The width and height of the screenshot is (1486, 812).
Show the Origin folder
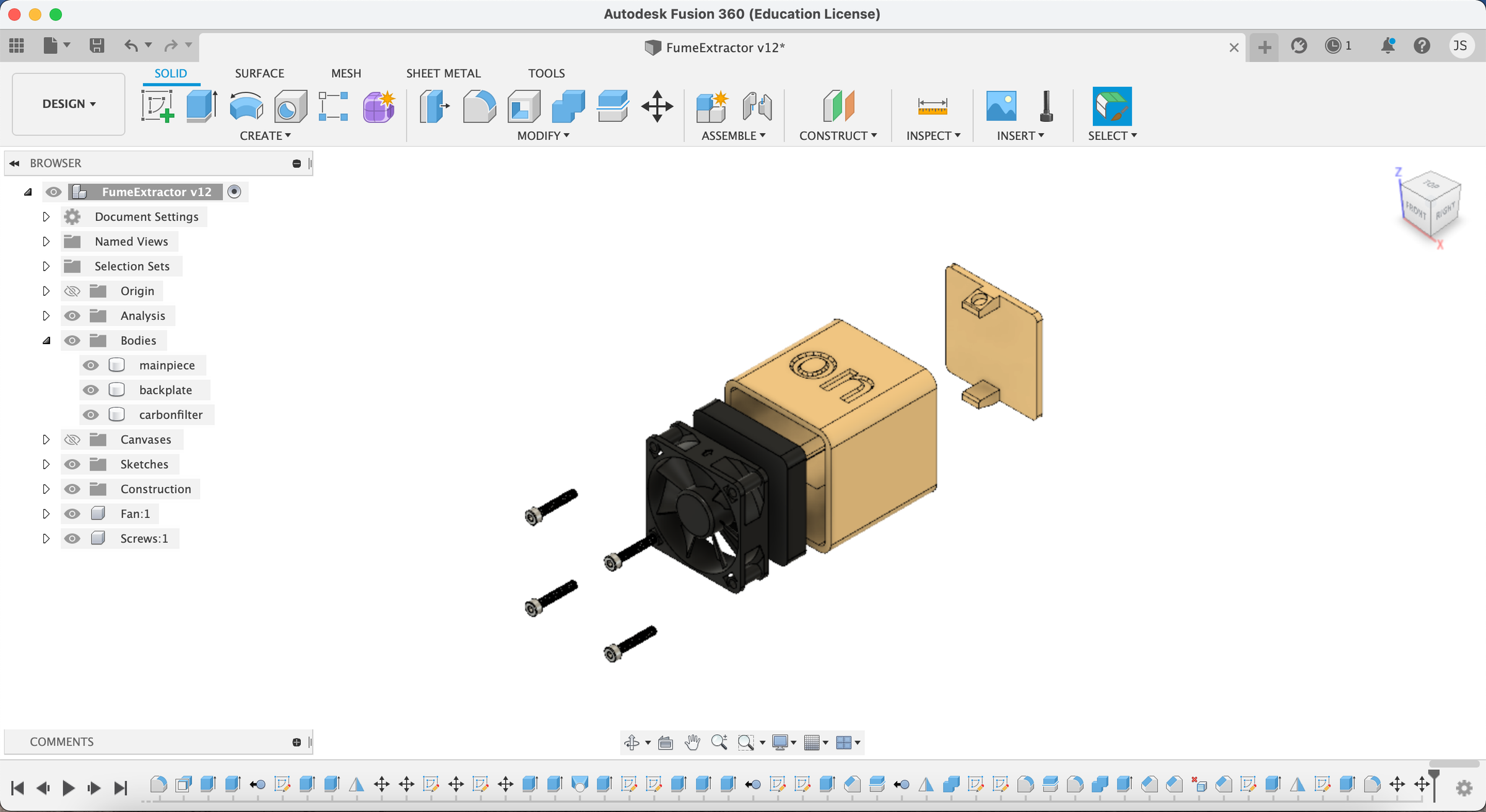click(72, 291)
